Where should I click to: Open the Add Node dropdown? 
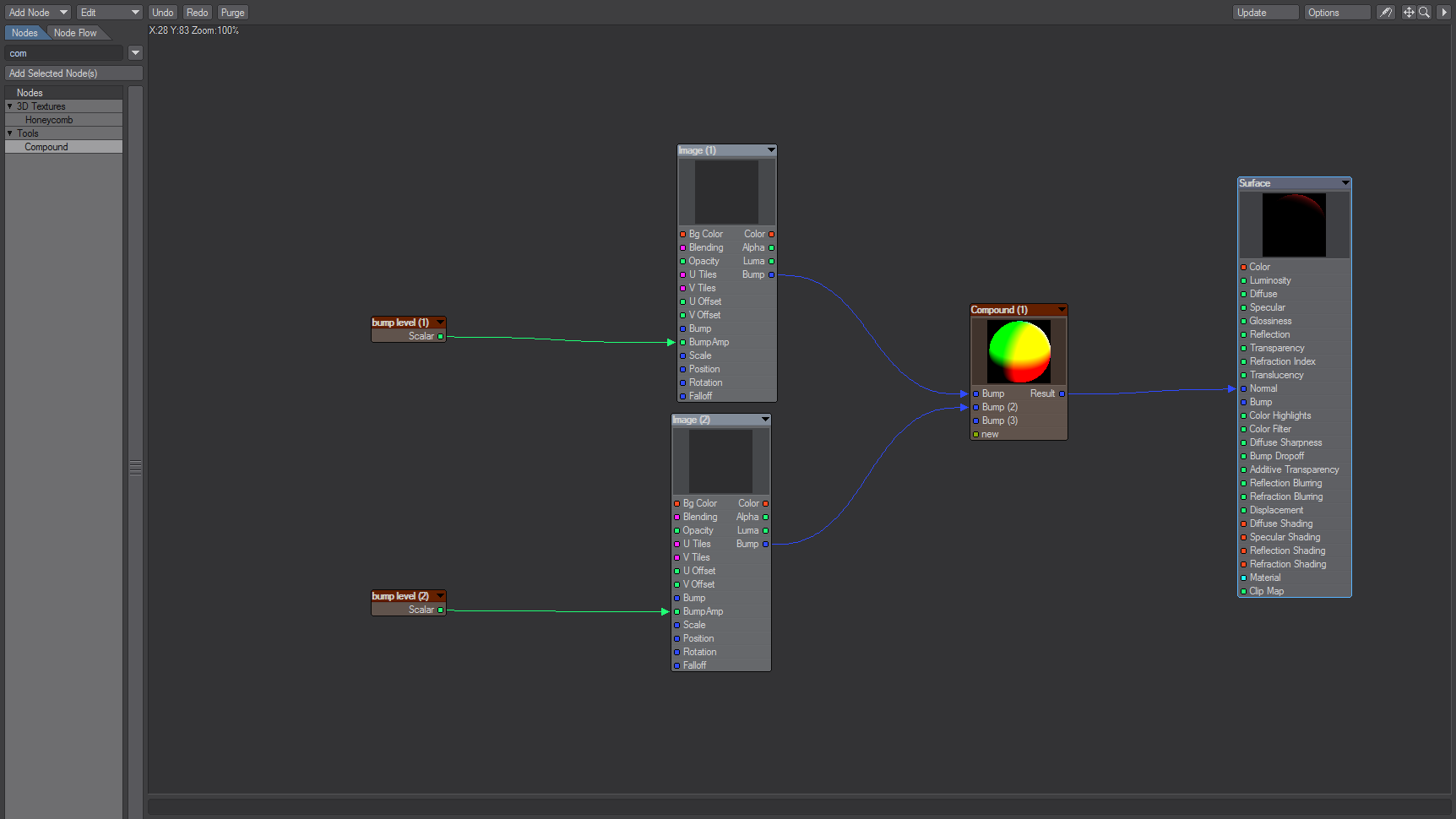(38, 13)
